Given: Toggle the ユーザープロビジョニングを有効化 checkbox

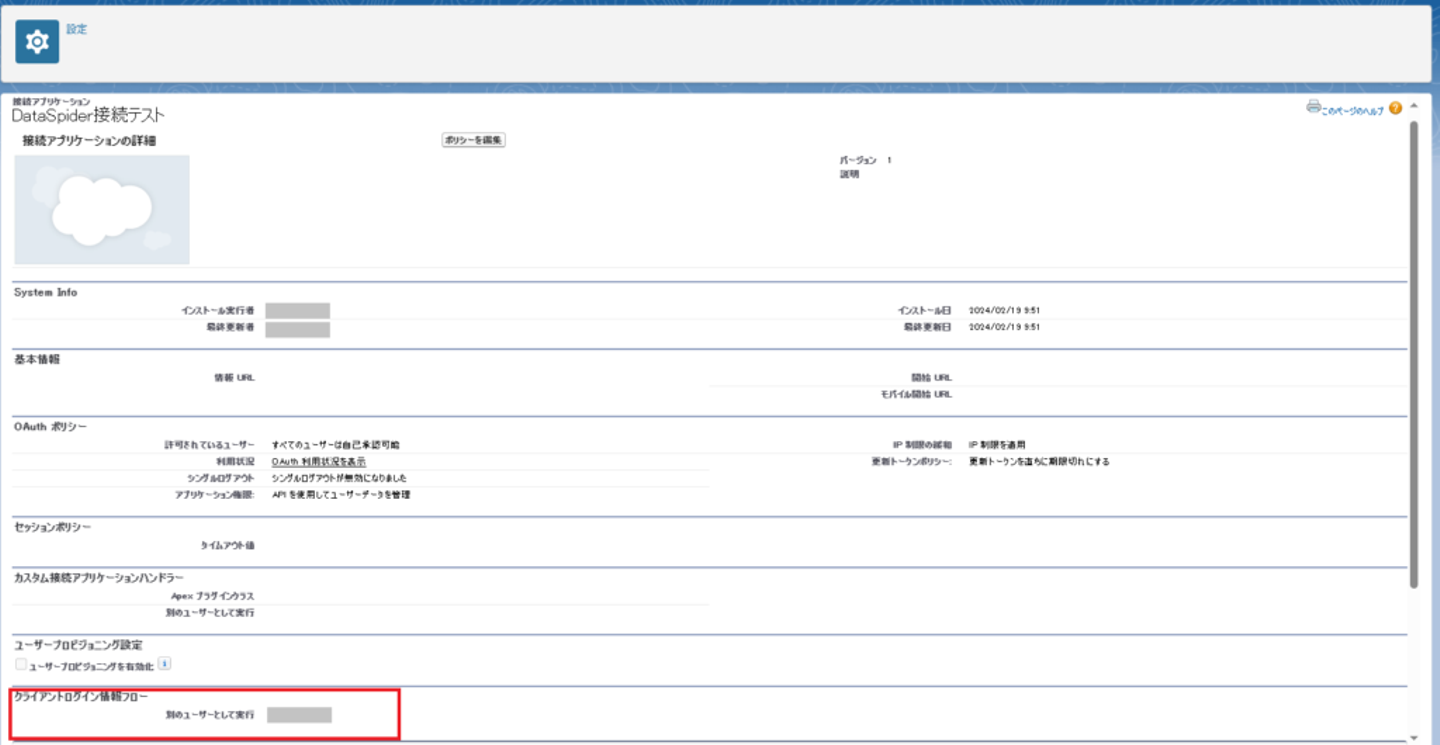Looking at the screenshot, I should point(21,664).
